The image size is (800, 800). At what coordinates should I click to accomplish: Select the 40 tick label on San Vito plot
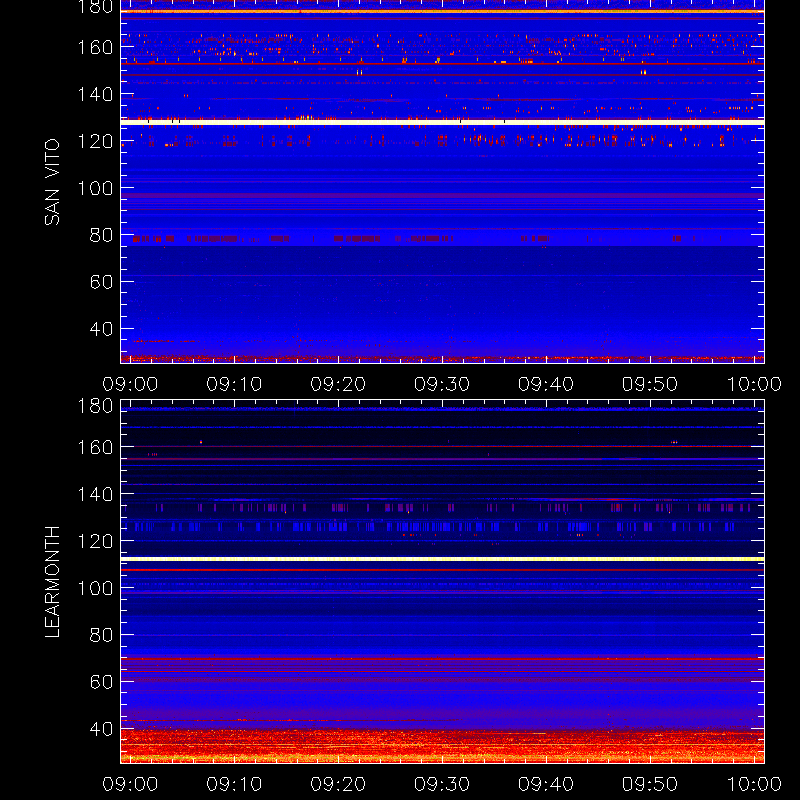tap(101, 329)
